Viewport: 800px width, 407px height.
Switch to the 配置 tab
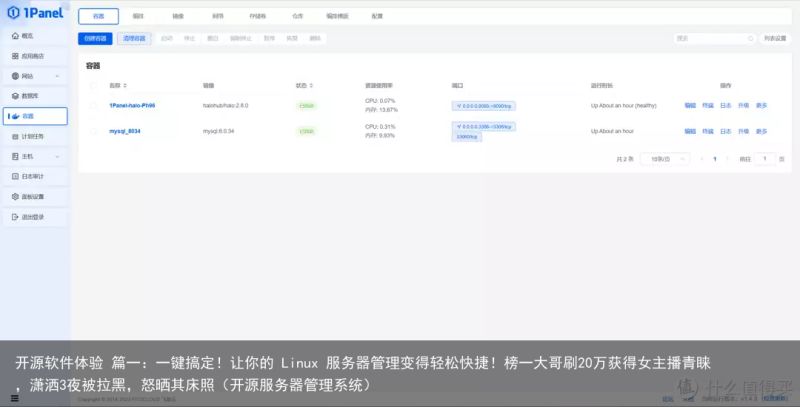[377, 16]
